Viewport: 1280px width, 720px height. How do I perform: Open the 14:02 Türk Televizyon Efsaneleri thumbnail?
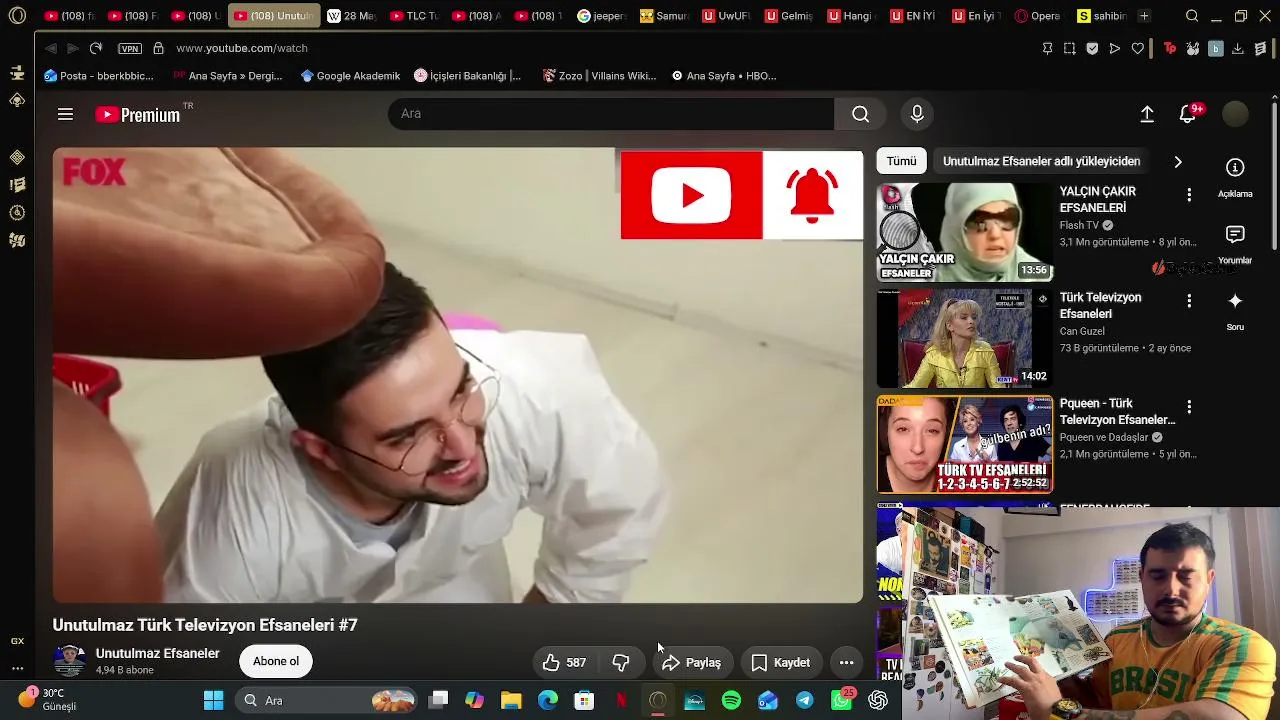pyautogui.click(x=965, y=338)
